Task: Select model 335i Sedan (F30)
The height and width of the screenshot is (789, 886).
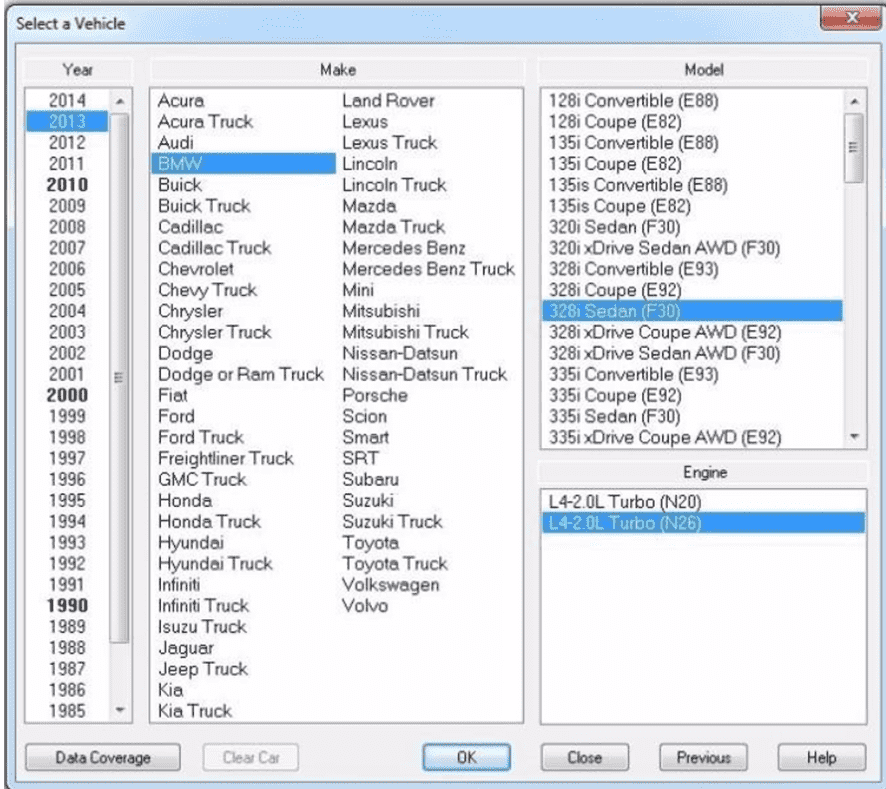Action: (x=614, y=417)
